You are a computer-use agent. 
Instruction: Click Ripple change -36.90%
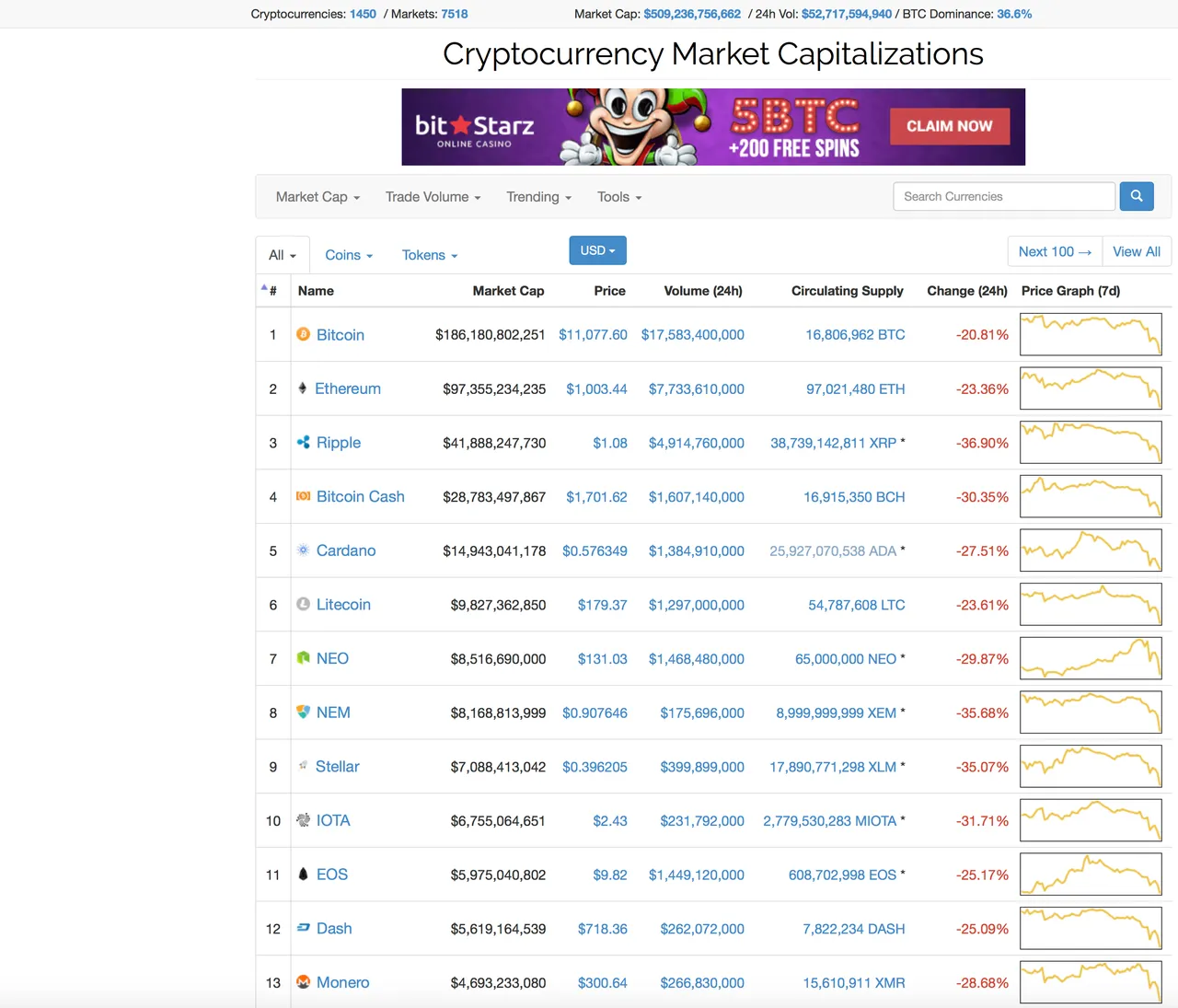click(x=983, y=443)
